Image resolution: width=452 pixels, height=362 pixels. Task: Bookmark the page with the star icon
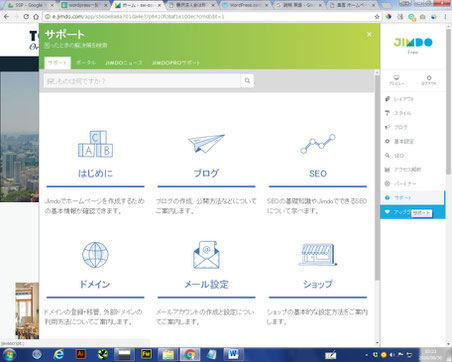click(377, 16)
